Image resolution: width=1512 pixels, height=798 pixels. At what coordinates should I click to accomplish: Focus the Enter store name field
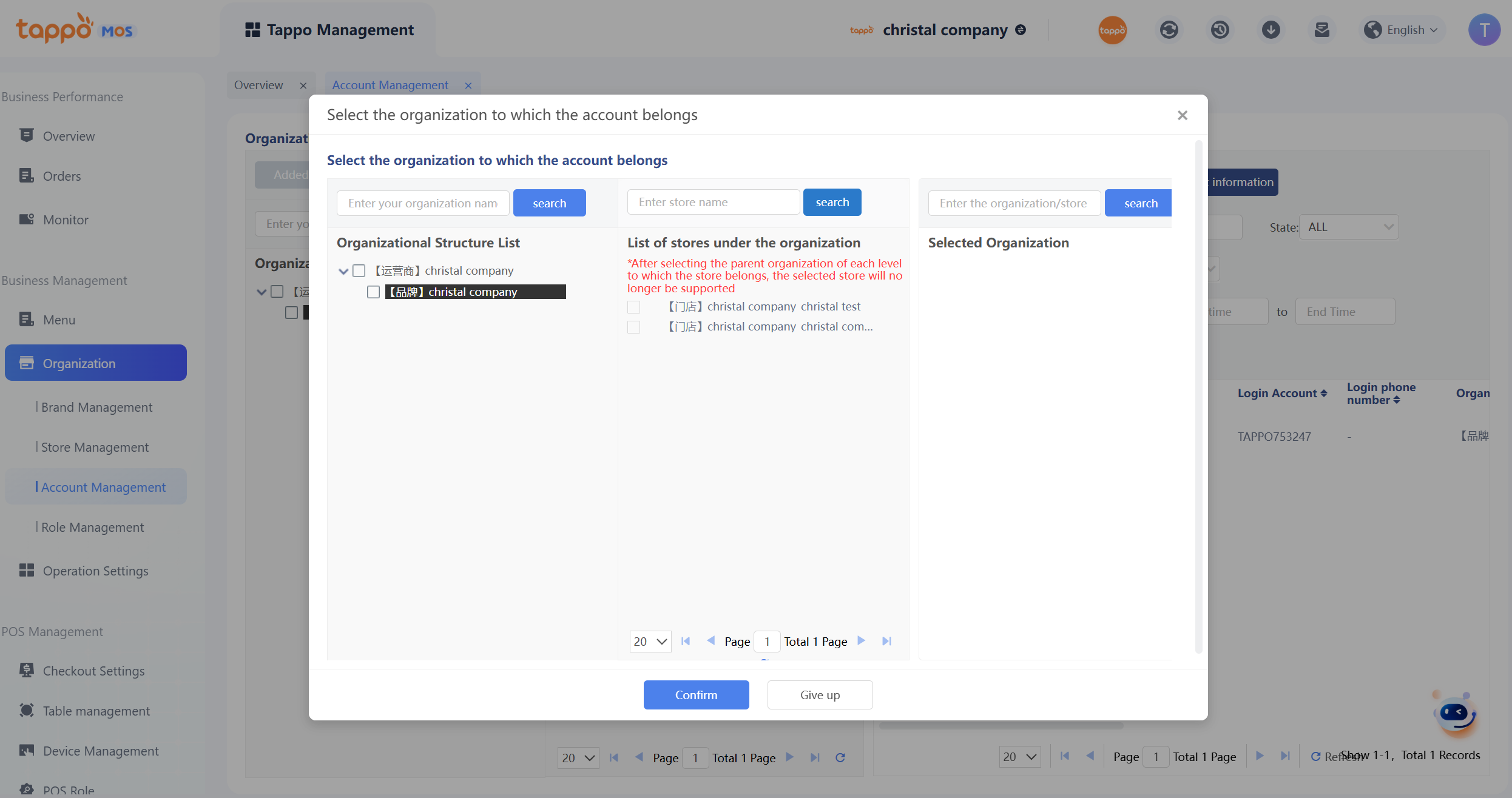(x=713, y=202)
